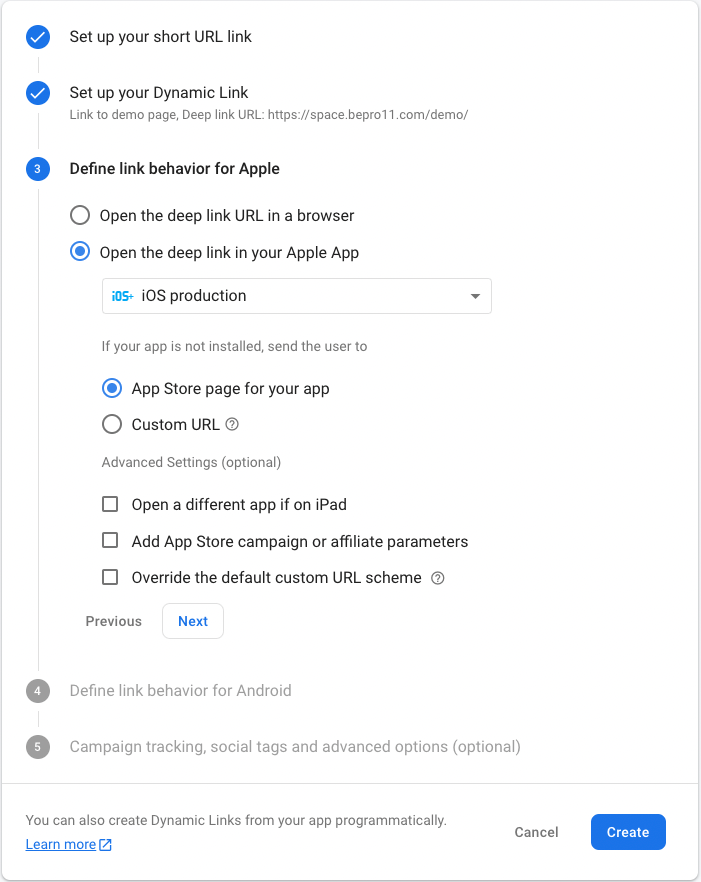Open the Learn more link
Image resolution: width=701 pixels, height=882 pixels.
pyautogui.click(x=61, y=845)
